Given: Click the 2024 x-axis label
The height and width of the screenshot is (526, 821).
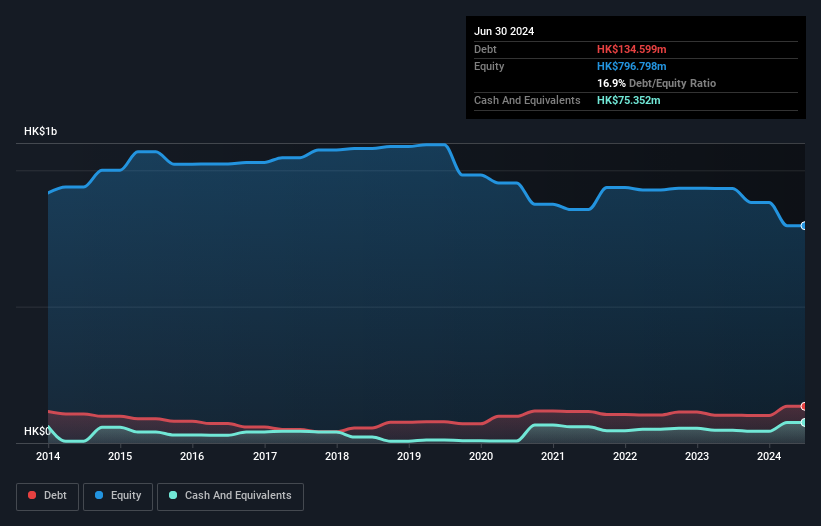Looking at the screenshot, I should click(x=769, y=456).
